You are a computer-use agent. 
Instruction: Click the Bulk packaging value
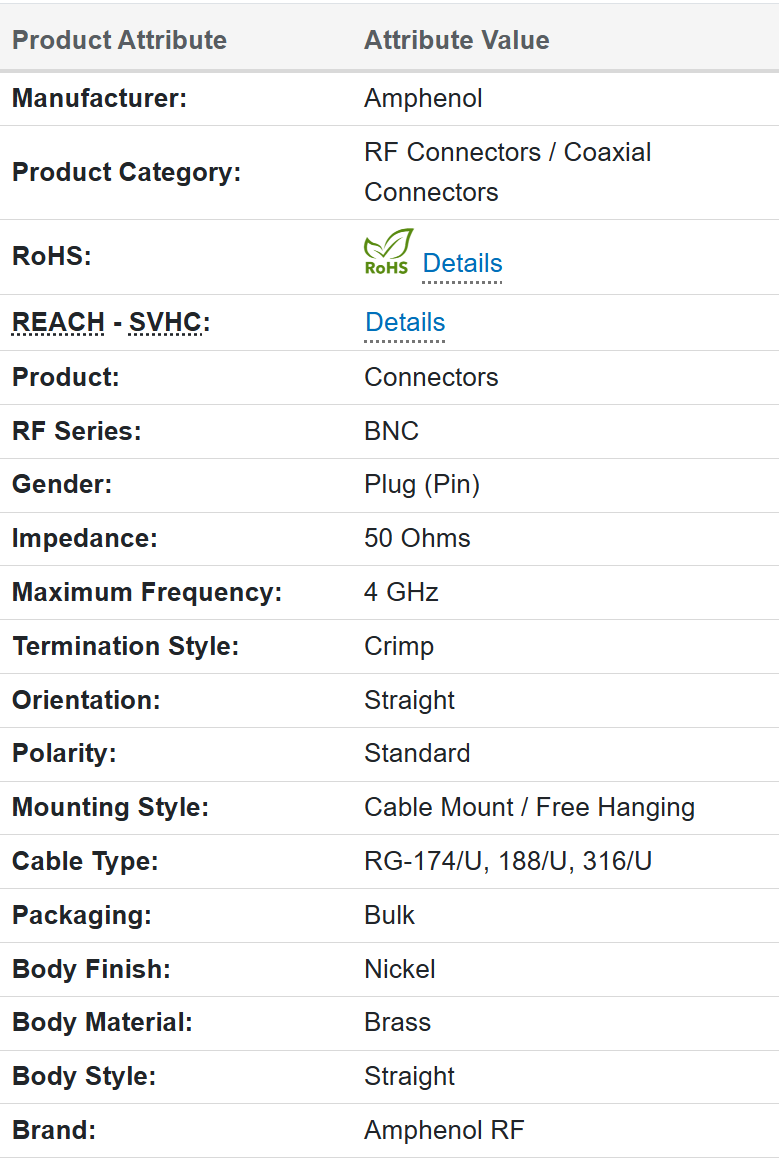point(389,915)
